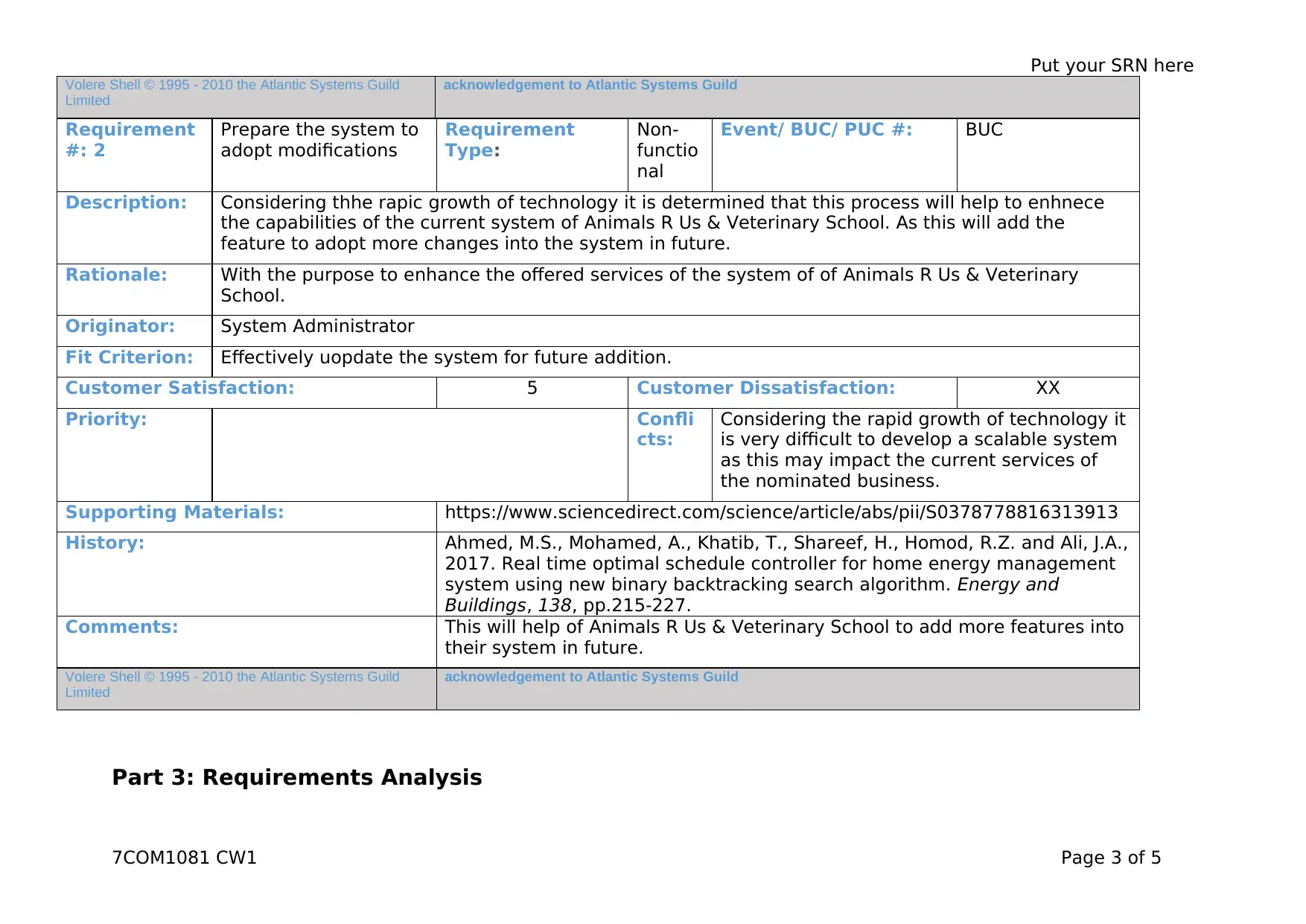This screenshot has width=1306, height=924.
Task: Click the 'Put your SRN here' header text
Action: (x=1112, y=66)
